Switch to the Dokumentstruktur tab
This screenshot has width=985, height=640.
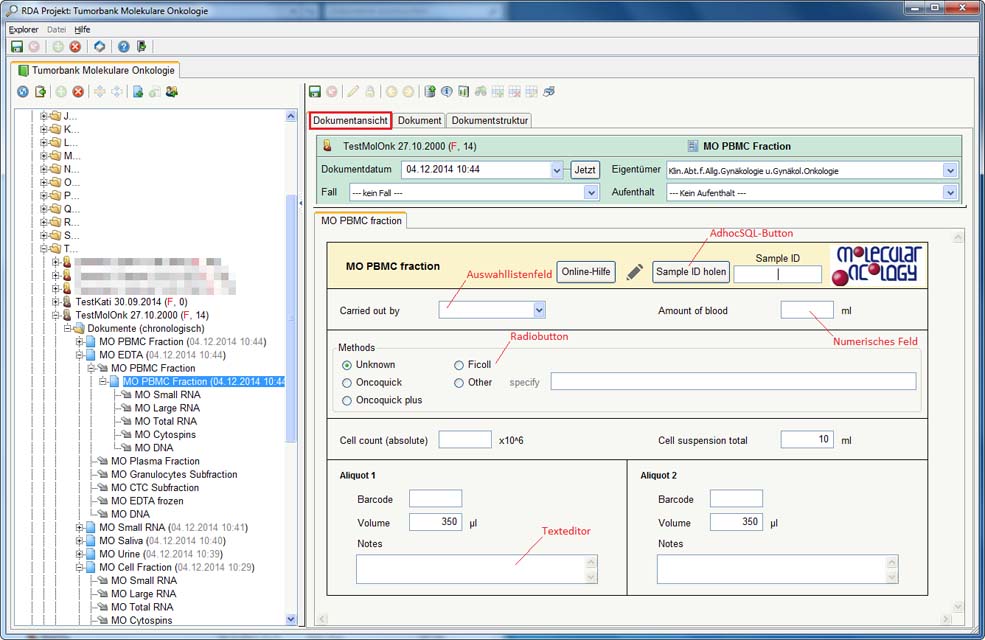pos(489,120)
